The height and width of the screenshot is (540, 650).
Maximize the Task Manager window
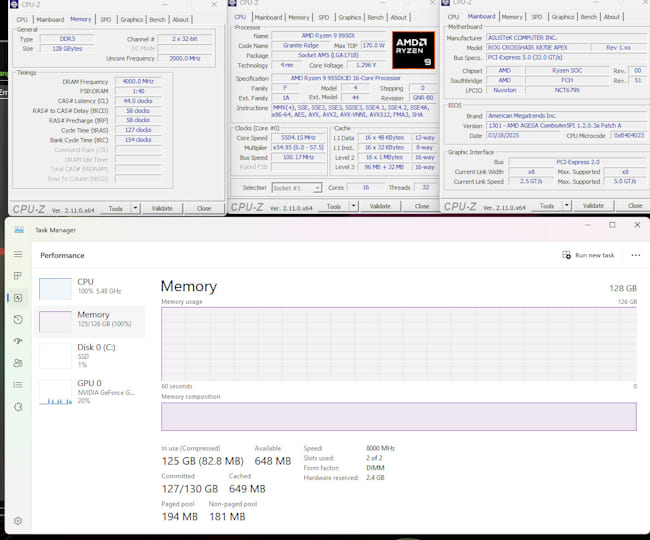point(612,225)
